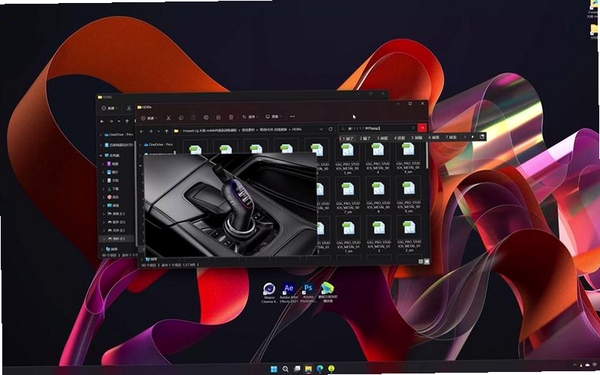Click the car gear shifter preview image
600x375 pixels.
click(230, 205)
